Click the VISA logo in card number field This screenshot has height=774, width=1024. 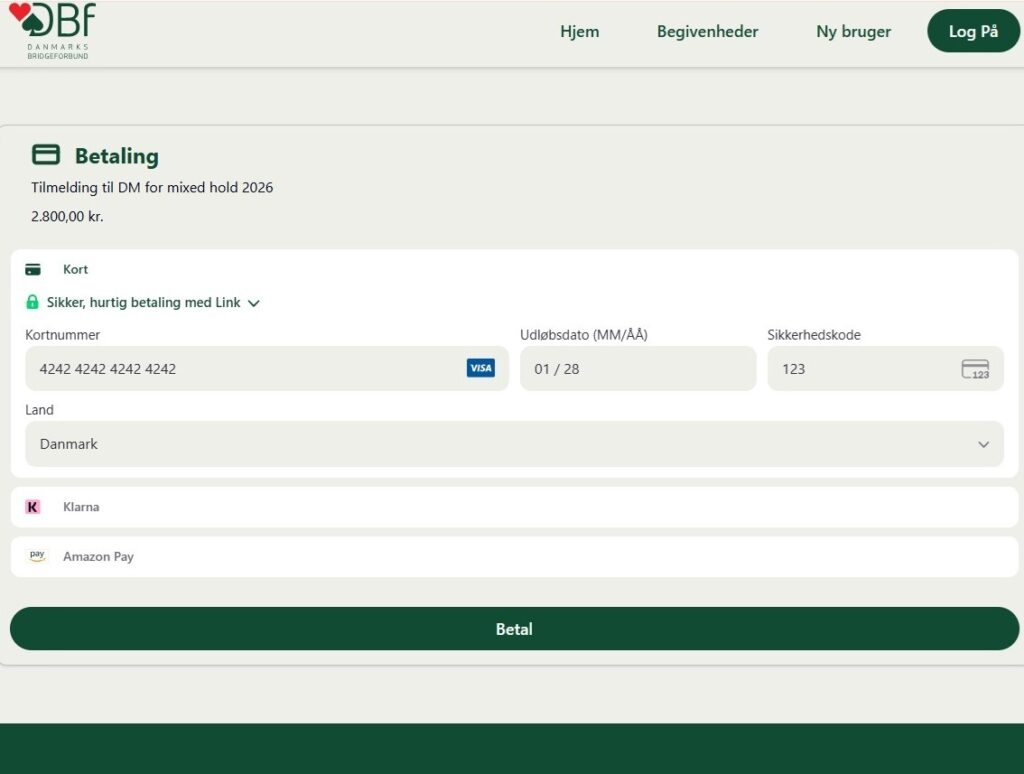click(480, 368)
